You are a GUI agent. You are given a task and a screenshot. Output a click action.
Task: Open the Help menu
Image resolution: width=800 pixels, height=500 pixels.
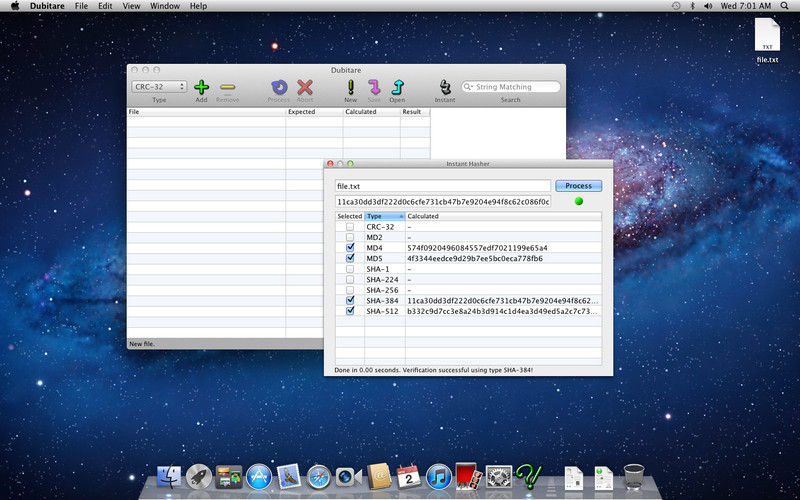[x=198, y=6]
